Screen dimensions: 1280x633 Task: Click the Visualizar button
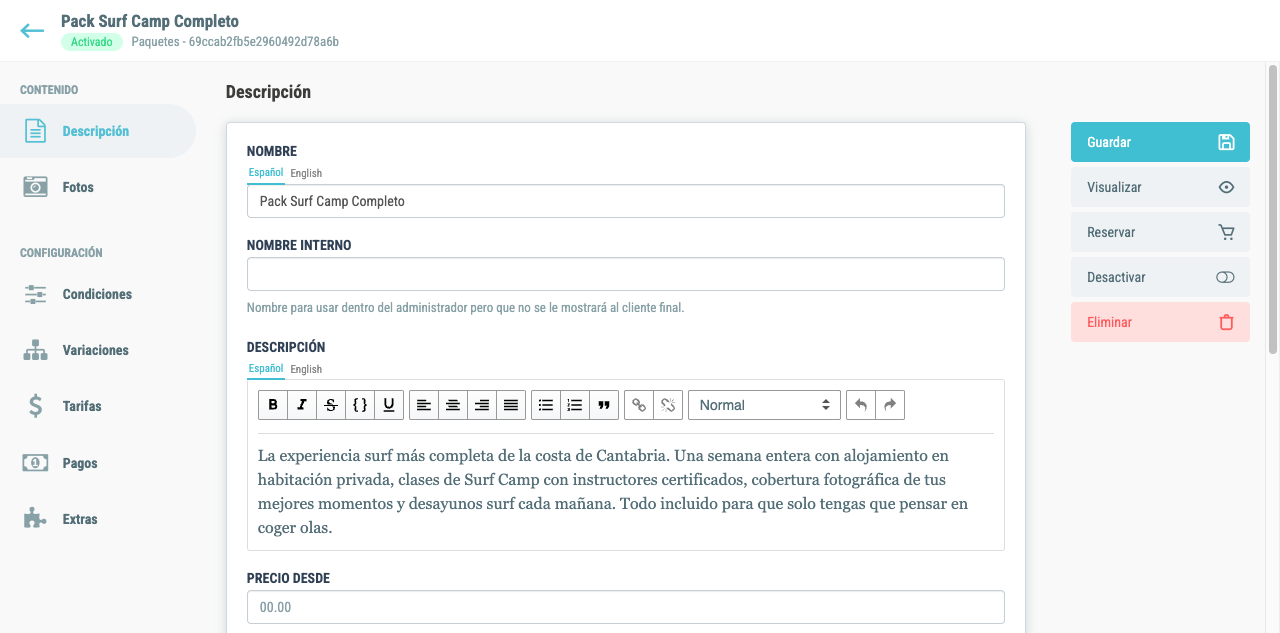[1160, 187]
